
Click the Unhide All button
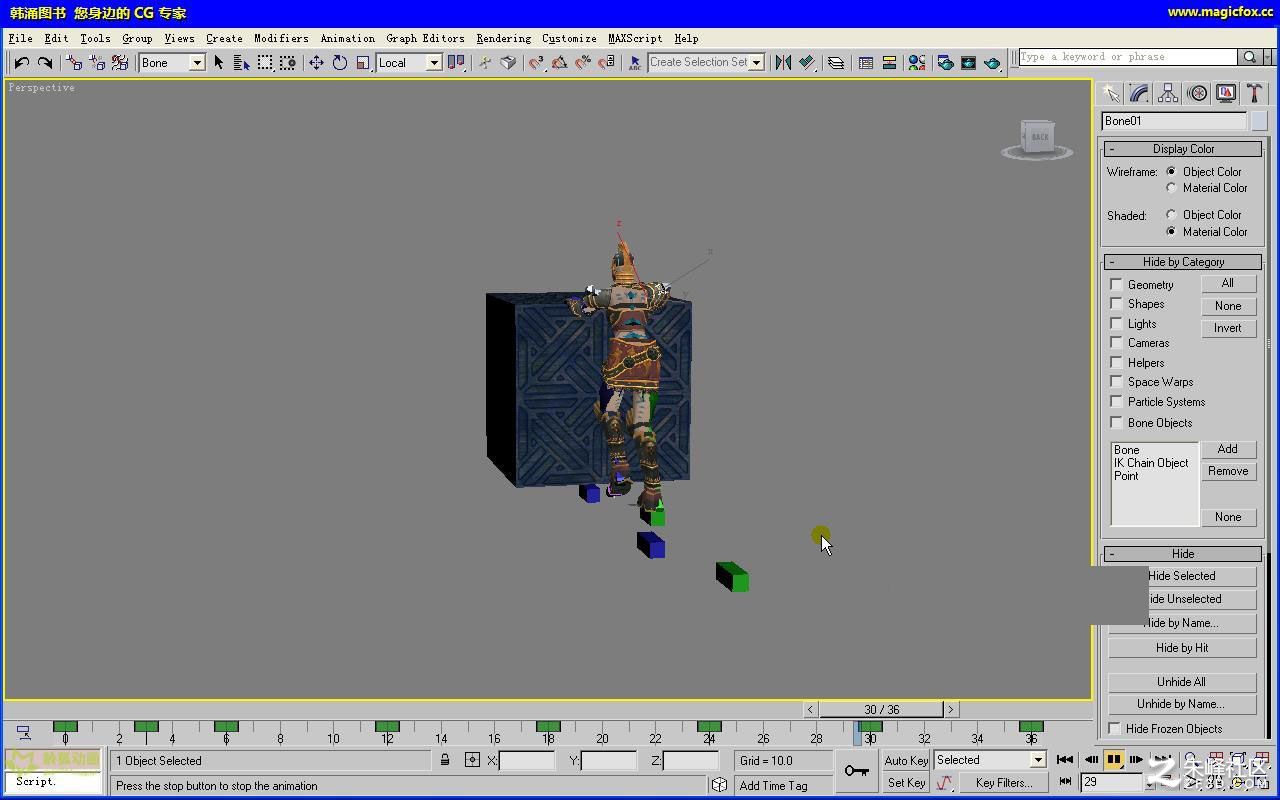(x=1182, y=682)
